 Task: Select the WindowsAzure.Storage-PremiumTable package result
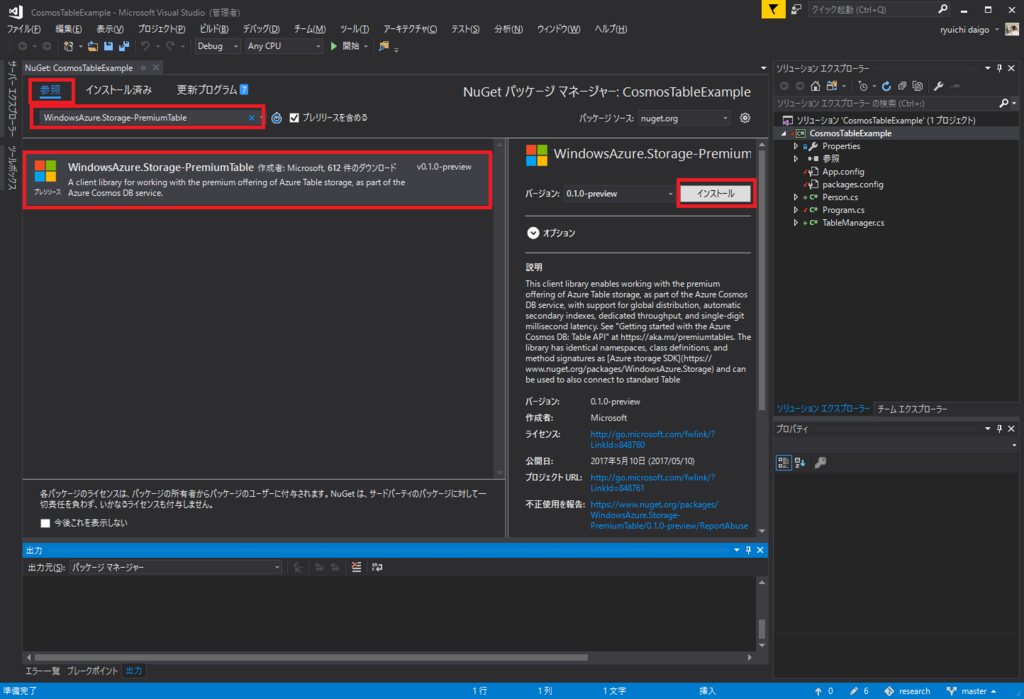coord(257,180)
